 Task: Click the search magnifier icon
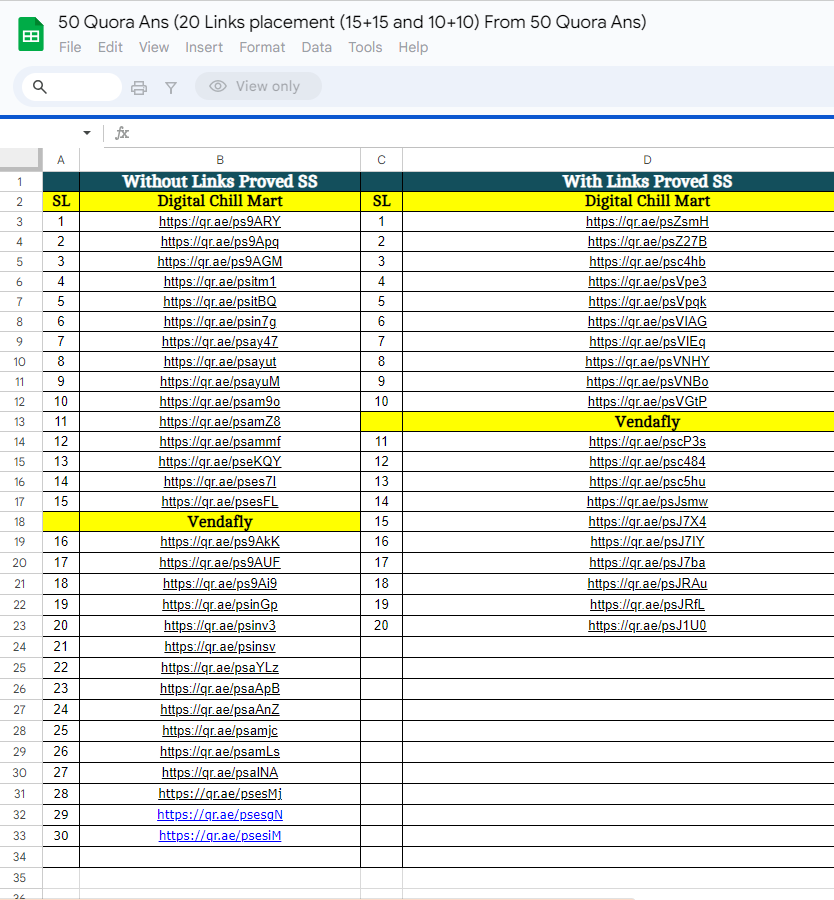point(40,87)
